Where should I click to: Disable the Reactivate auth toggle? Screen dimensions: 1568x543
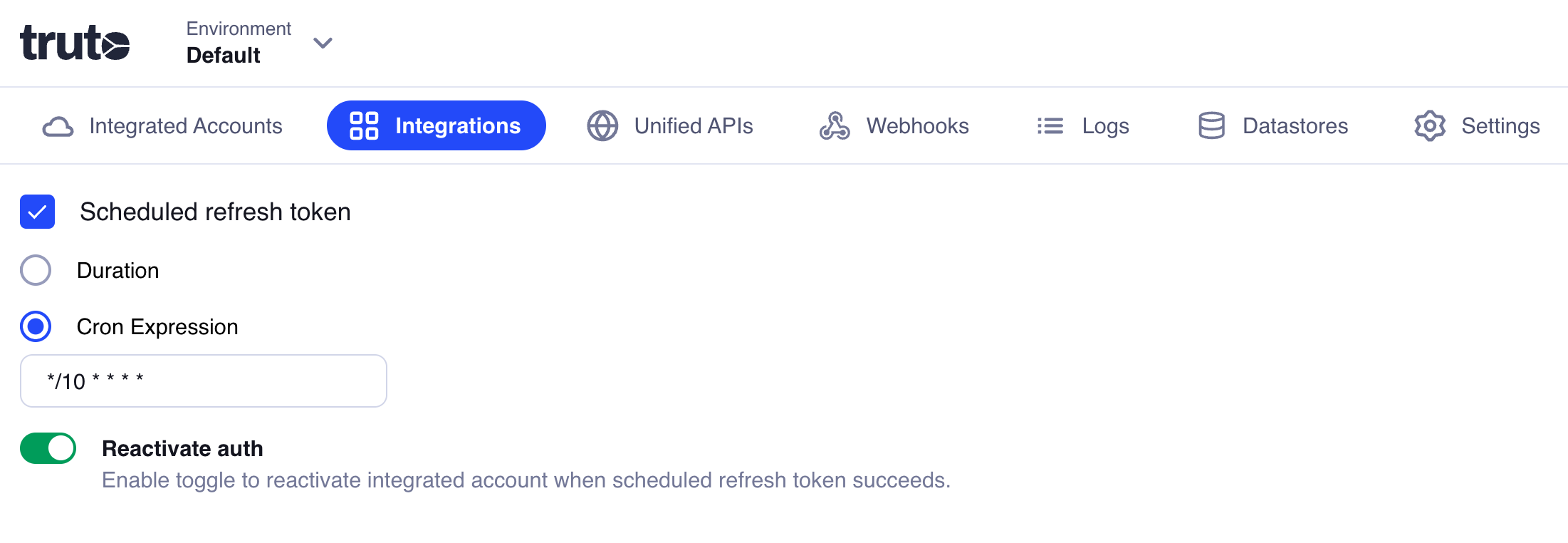click(x=48, y=448)
